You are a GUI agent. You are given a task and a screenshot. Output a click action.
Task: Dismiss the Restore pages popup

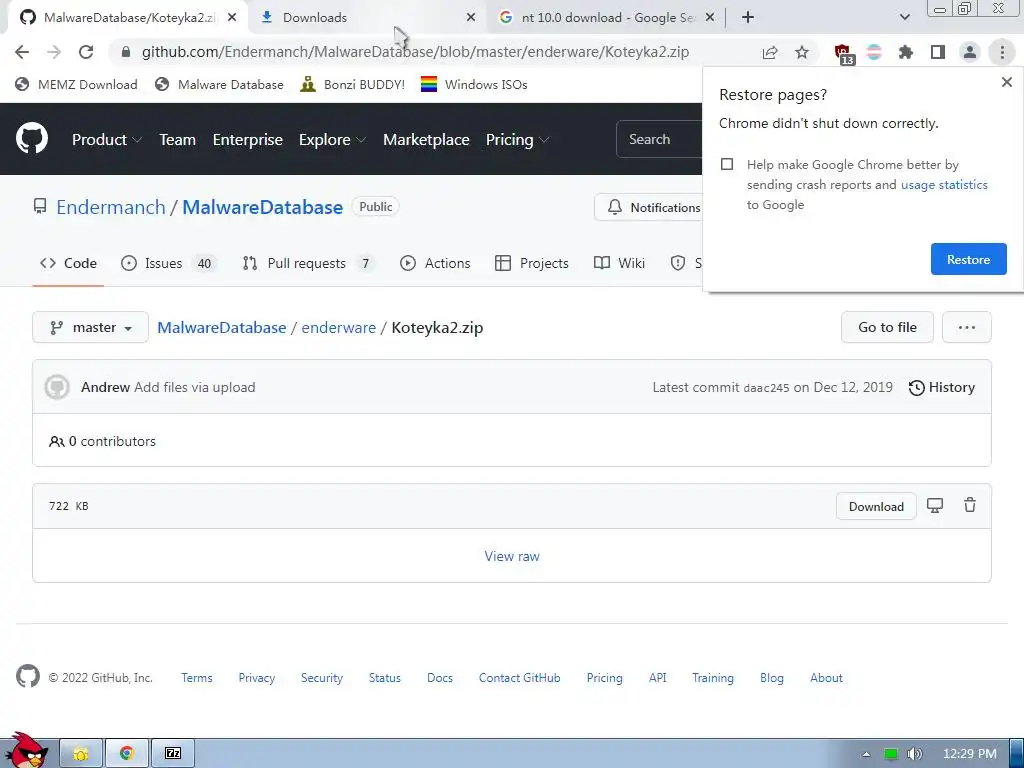click(x=1006, y=82)
